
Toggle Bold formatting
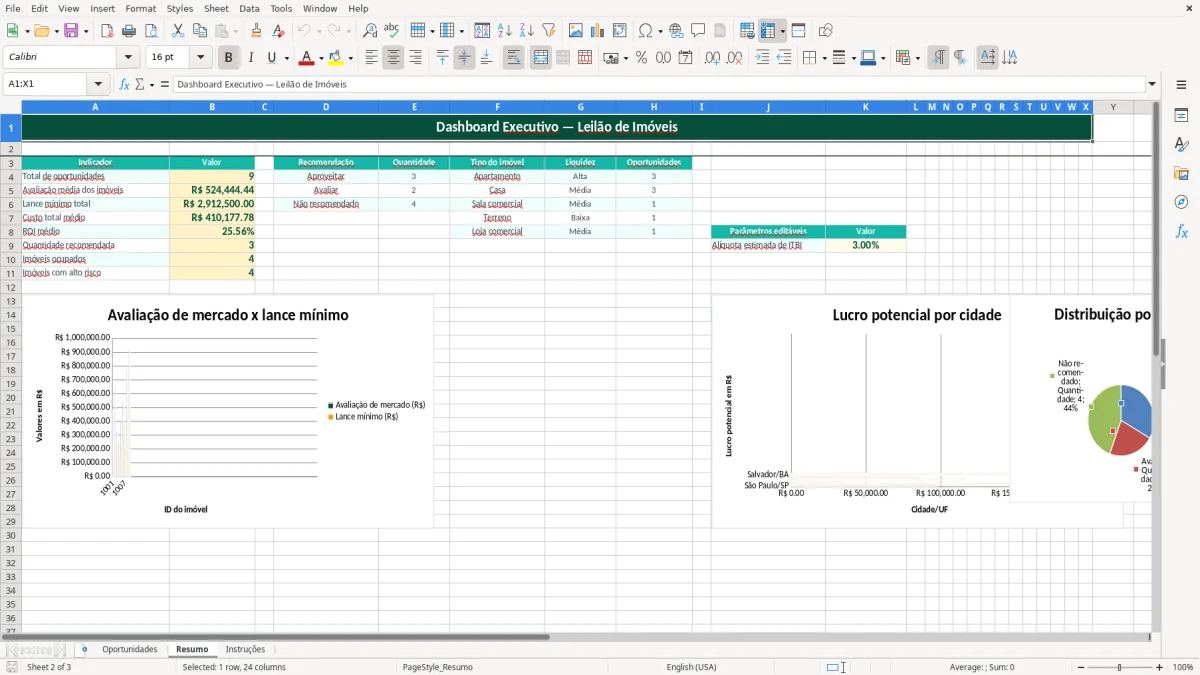(x=229, y=58)
